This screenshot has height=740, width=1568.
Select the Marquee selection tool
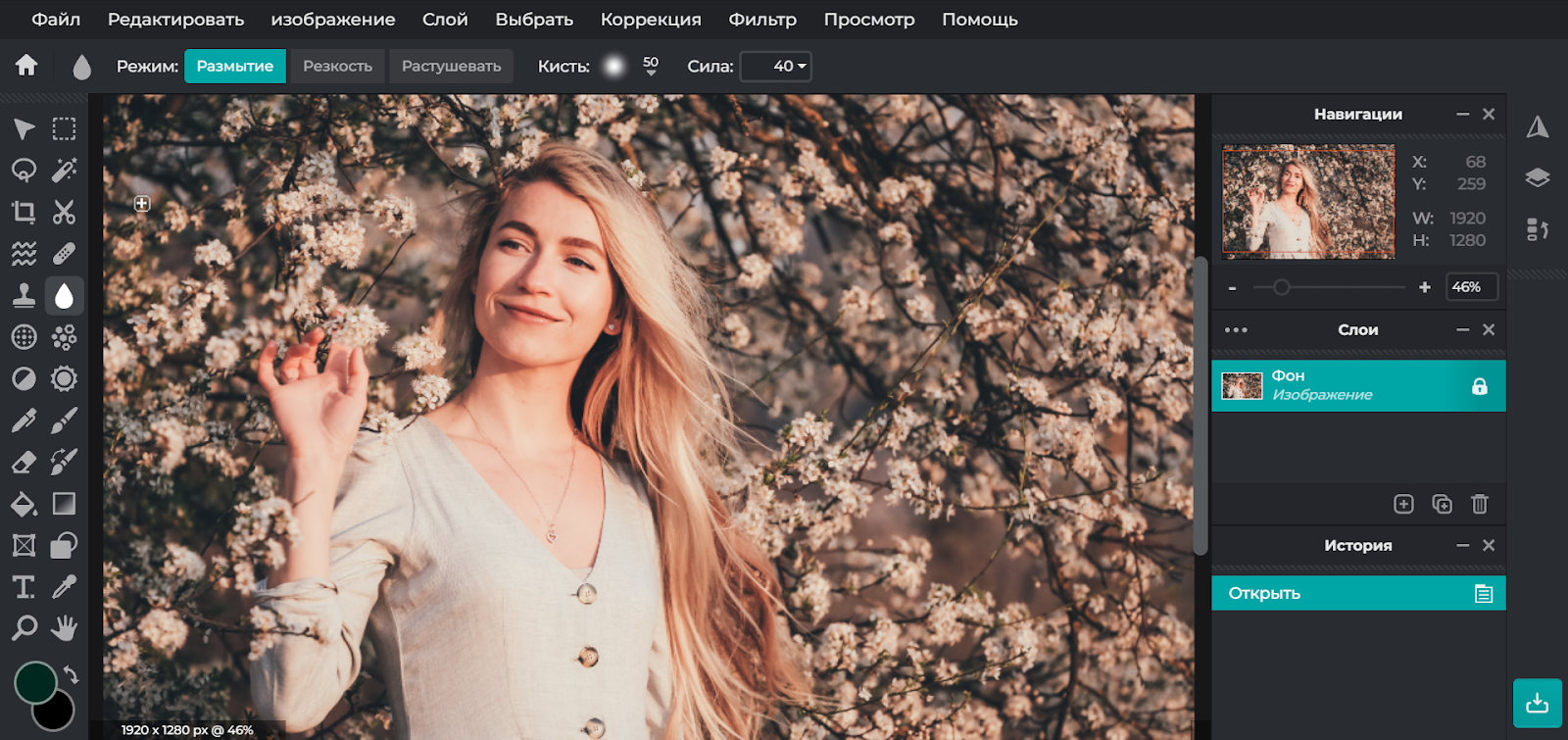tap(64, 129)
